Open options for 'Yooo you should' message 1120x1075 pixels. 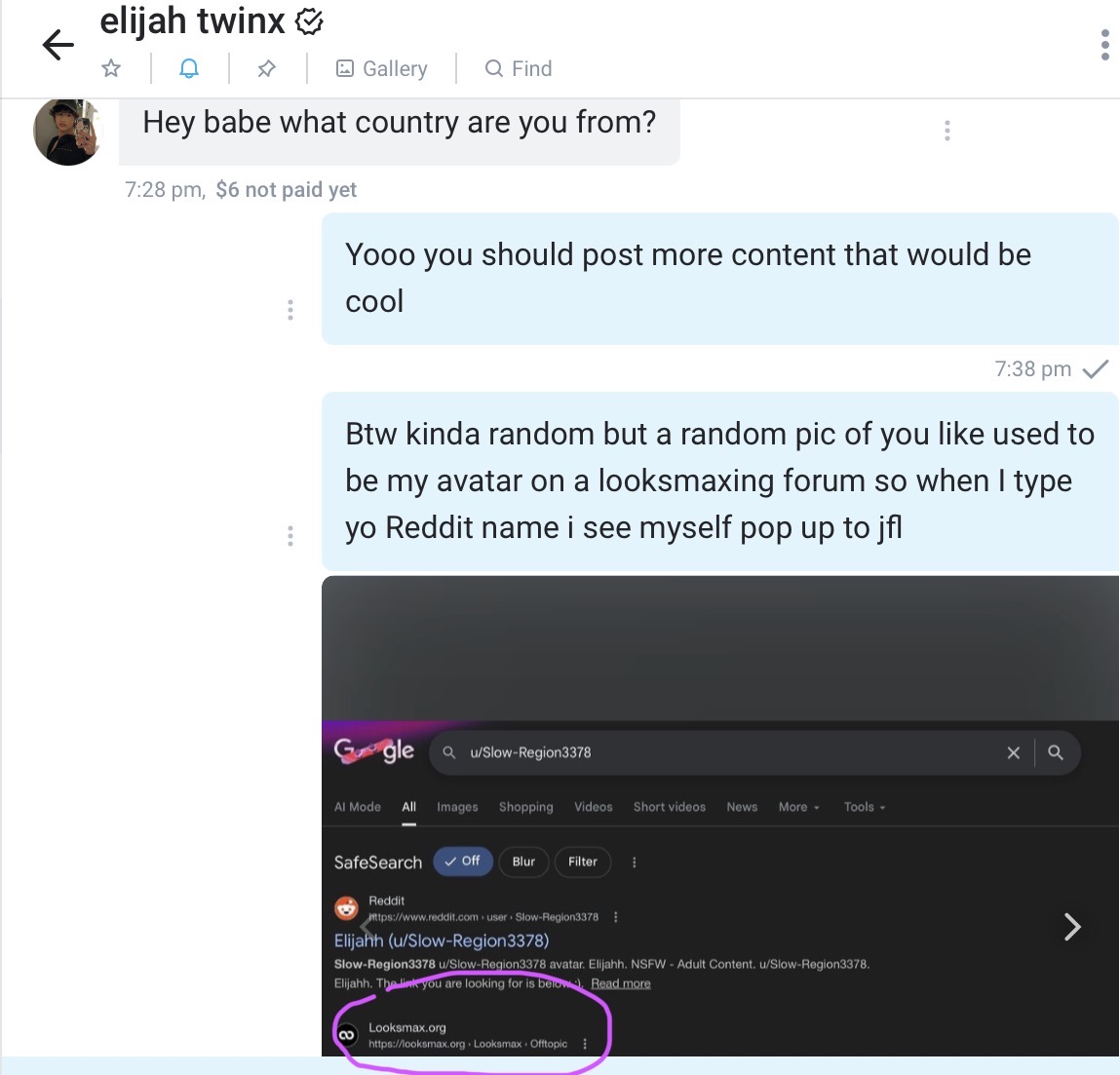pos(290,310)
